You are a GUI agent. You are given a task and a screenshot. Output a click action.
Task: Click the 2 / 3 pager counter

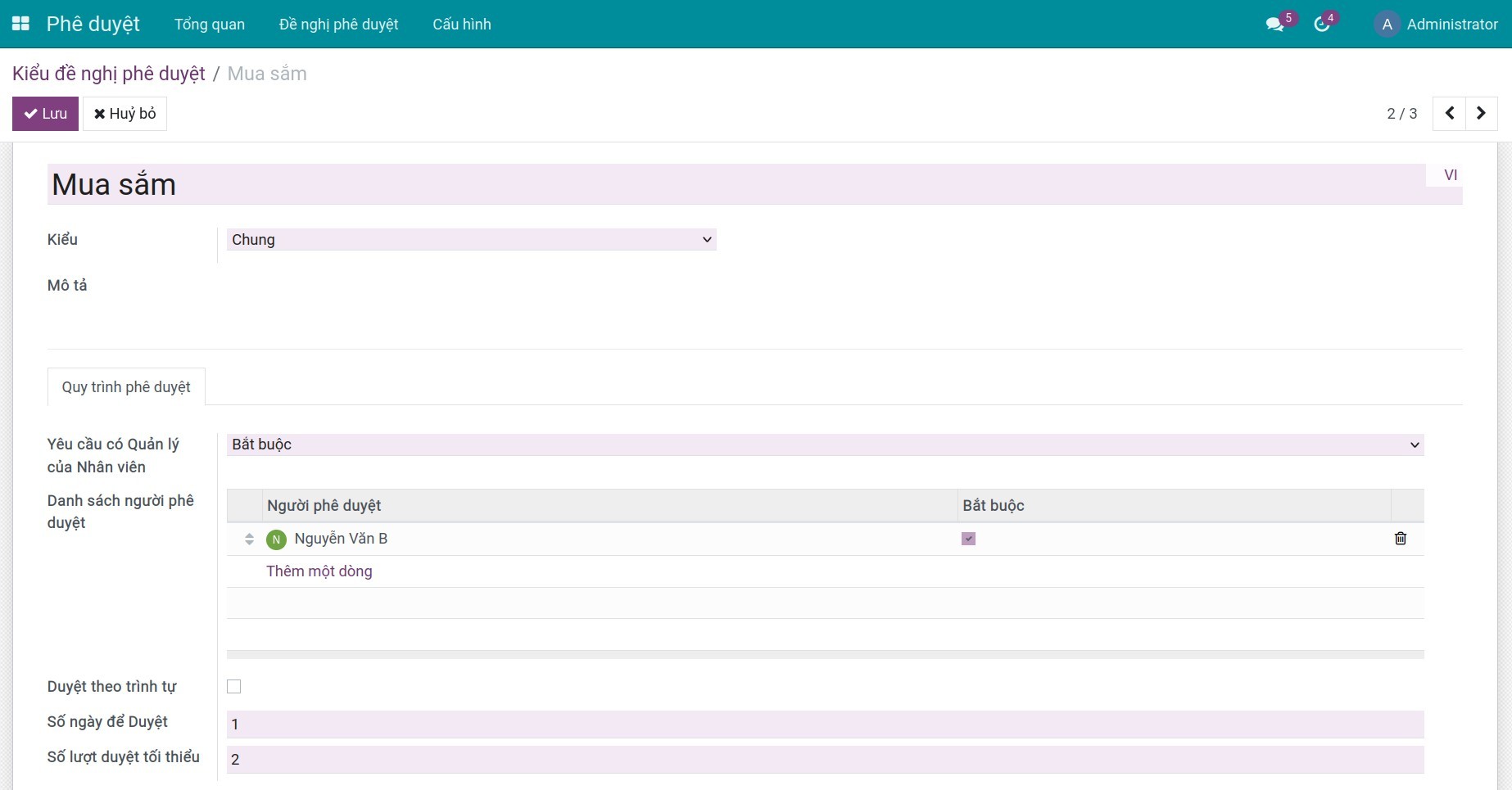(x=1402, y=114)
